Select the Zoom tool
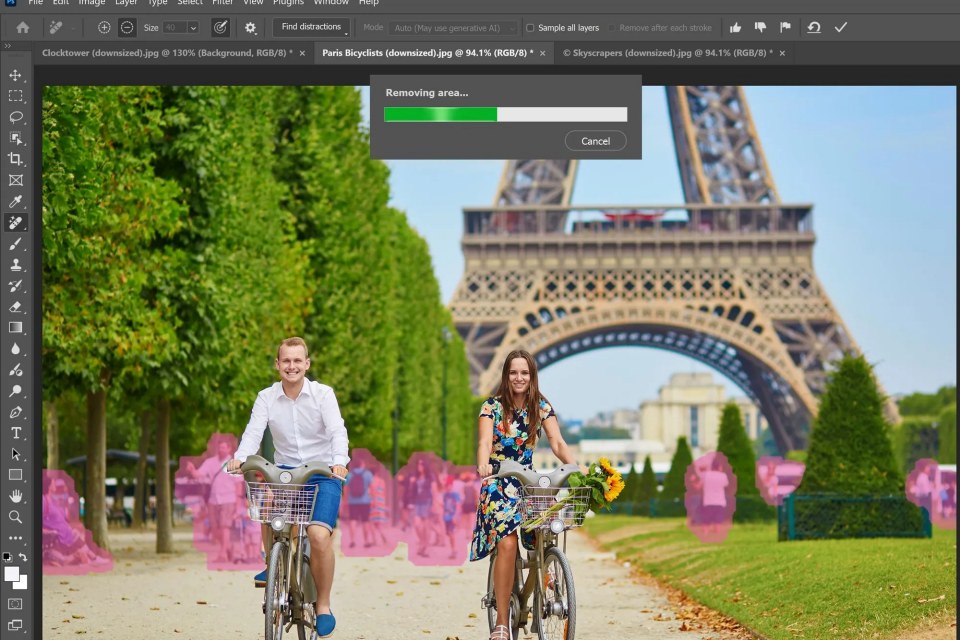The width and height of the screenshot is (960, 640). point(16,518)
